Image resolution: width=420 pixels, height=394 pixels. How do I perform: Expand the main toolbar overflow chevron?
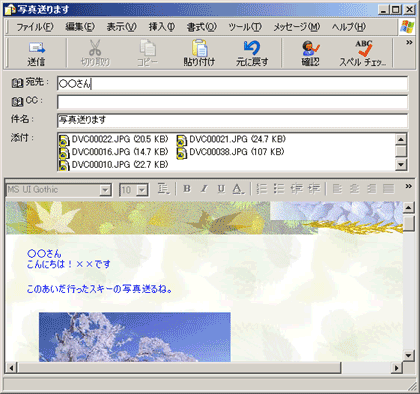[409, 42]
